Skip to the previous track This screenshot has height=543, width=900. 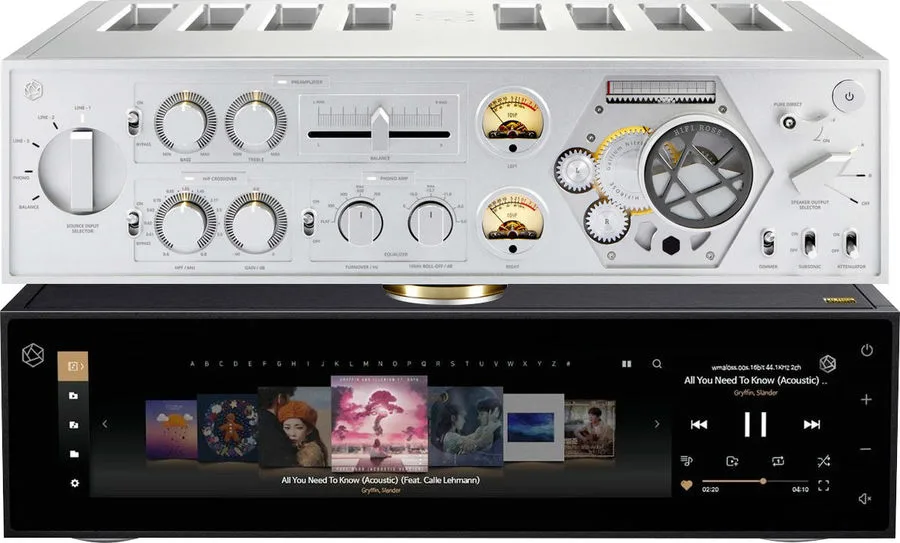[699, 425]
